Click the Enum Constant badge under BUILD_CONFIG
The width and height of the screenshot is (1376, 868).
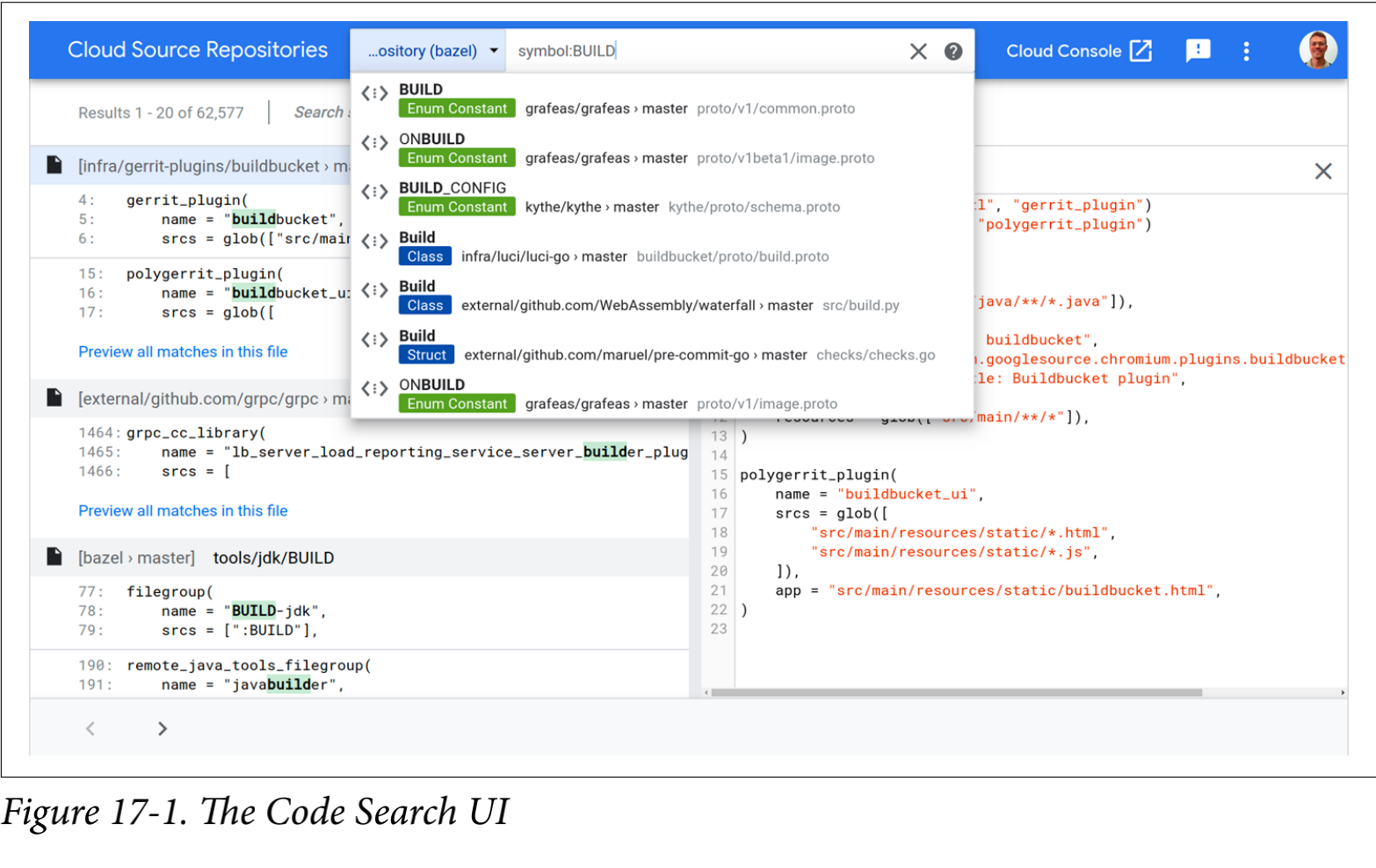[x=457, y=207]
